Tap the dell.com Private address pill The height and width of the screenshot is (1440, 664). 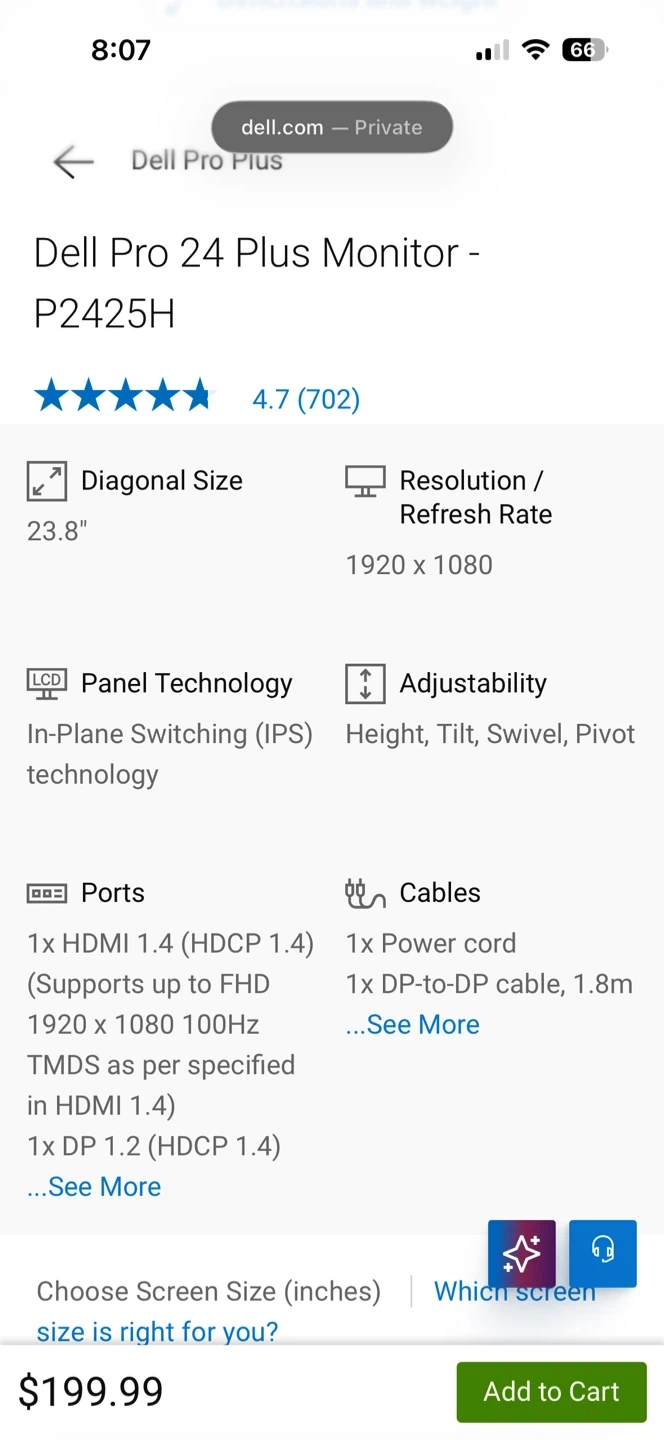[x=332, y=127]
